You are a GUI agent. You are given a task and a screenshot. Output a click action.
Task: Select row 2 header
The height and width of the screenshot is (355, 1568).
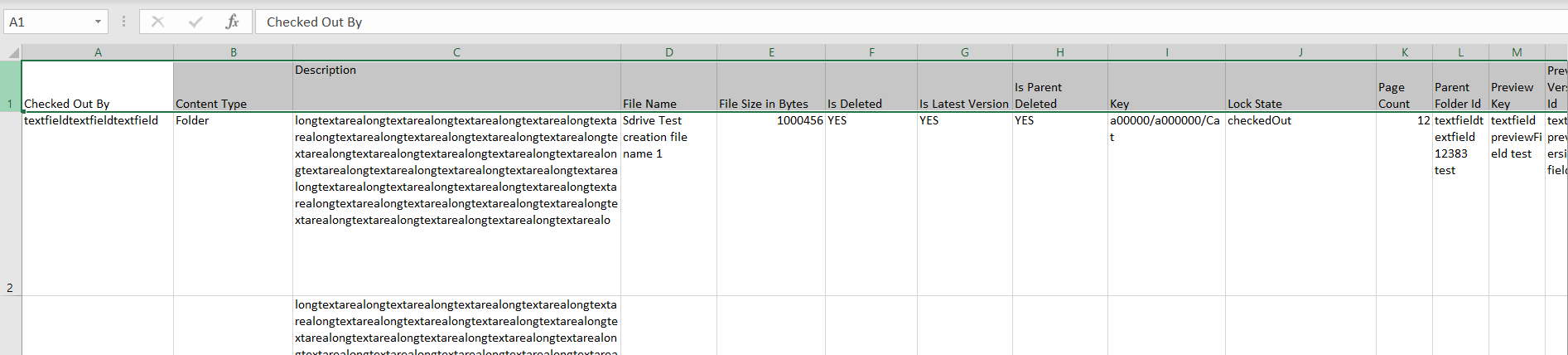(x=10, y=204)
